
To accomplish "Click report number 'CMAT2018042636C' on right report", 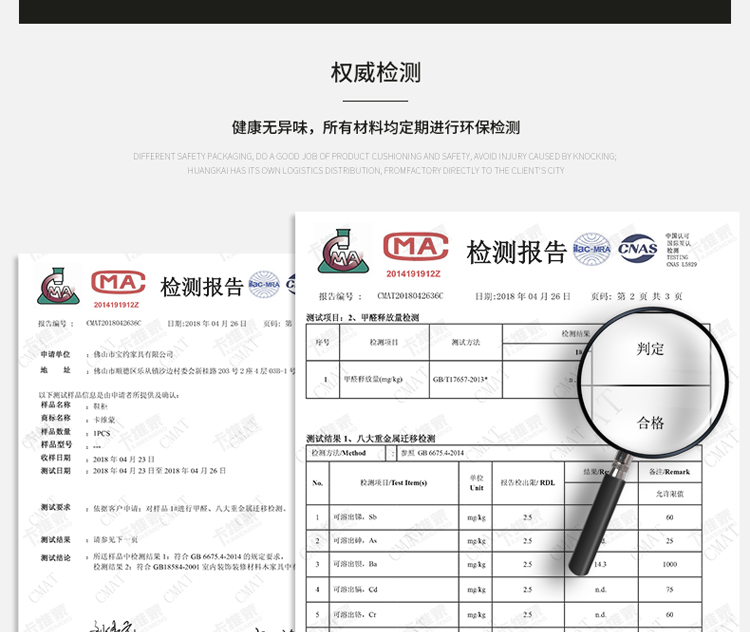I will coord(410,296).
